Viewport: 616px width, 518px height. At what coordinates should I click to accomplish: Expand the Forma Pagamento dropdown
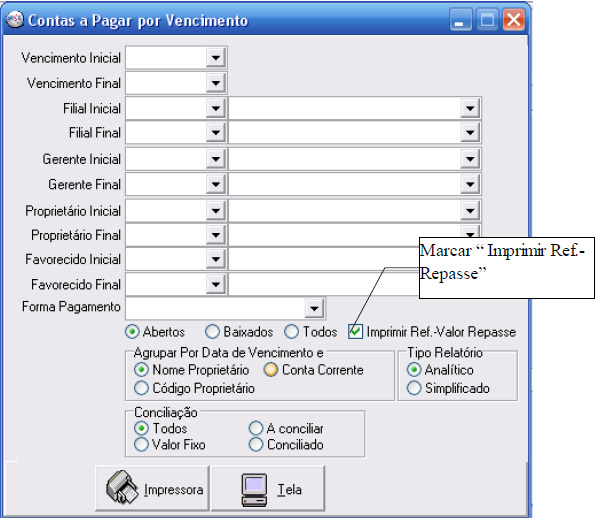pyautogui.click(x=314, y=307)
